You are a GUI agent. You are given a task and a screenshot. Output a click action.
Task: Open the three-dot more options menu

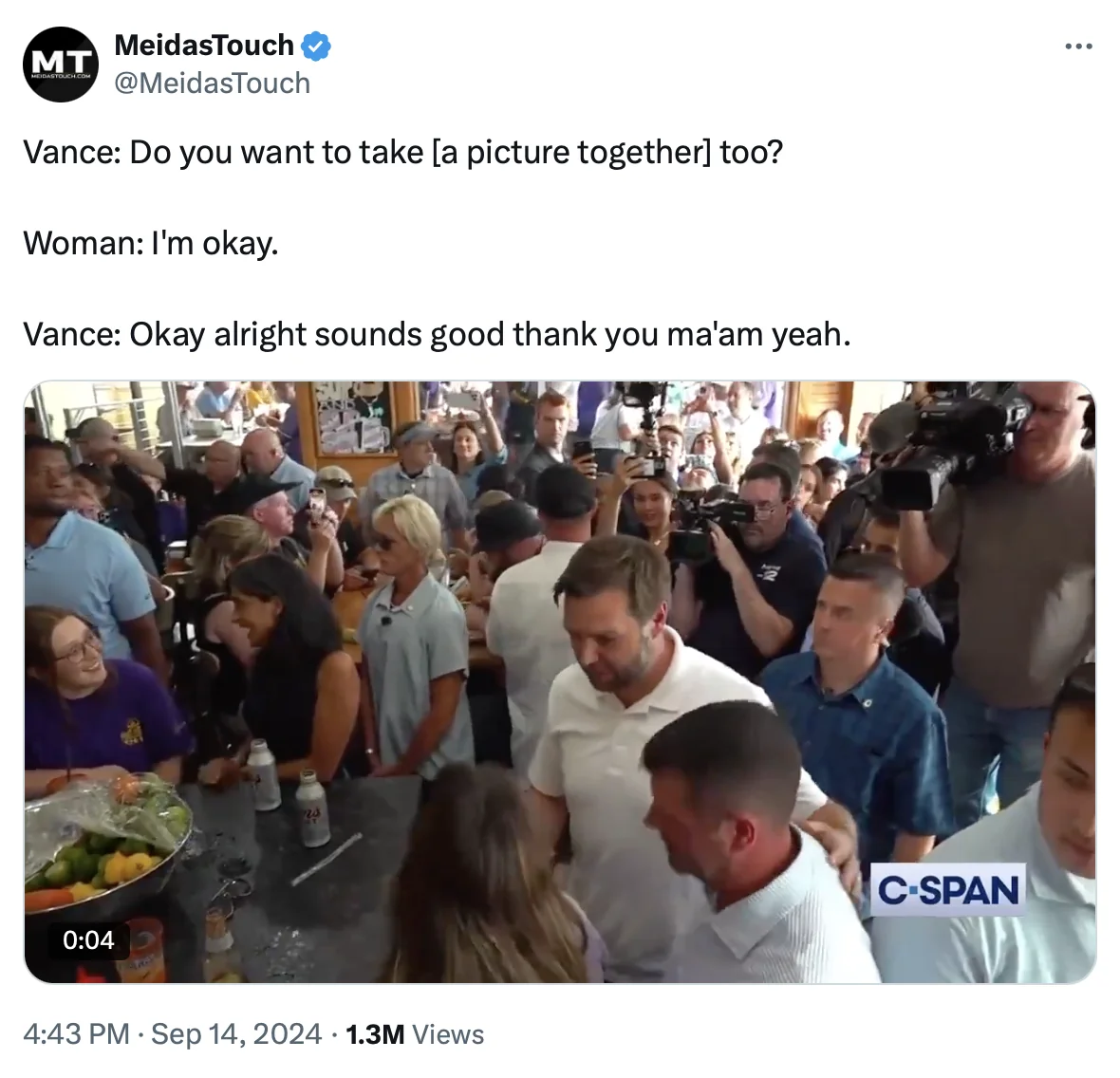coord(1078,46)
